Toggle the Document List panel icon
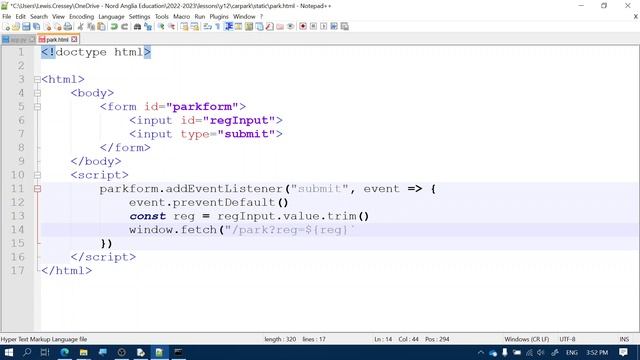The height and width of the screenshot is (360, 640). tap(259, 27)
